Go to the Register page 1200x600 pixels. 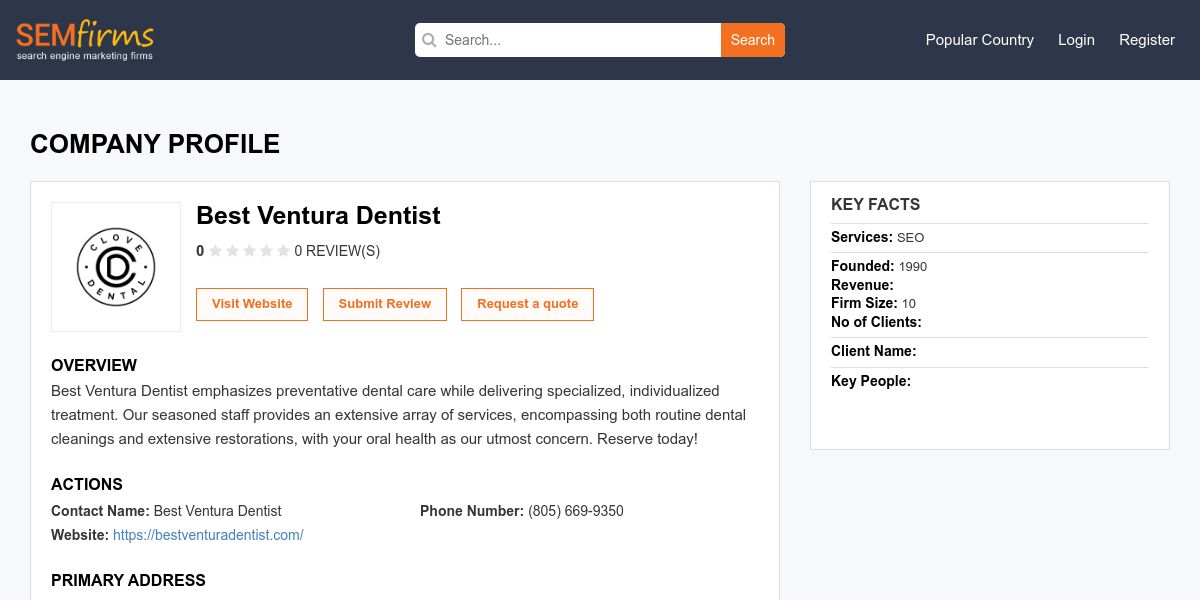(x=1146, y=40)
